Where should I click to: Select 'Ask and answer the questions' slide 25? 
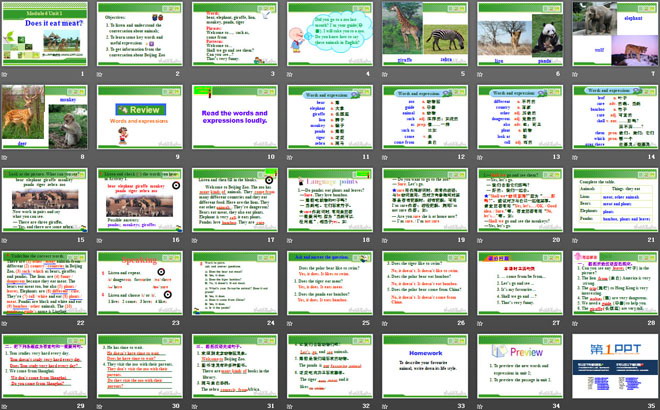click(x=327, y=281)
